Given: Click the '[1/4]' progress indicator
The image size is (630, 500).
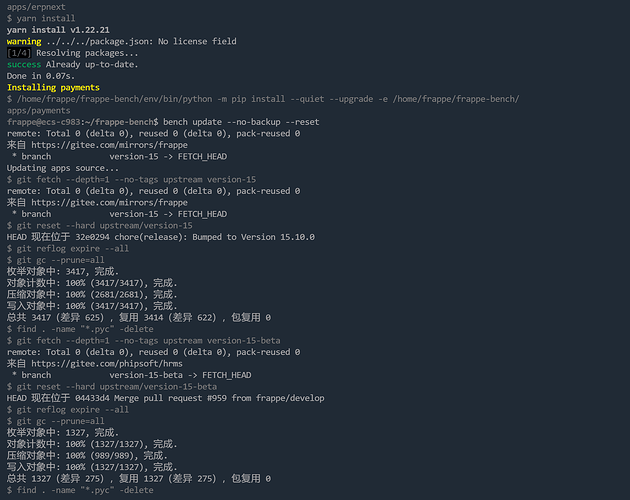Looking at the screenshot, I should pos(18,53).
